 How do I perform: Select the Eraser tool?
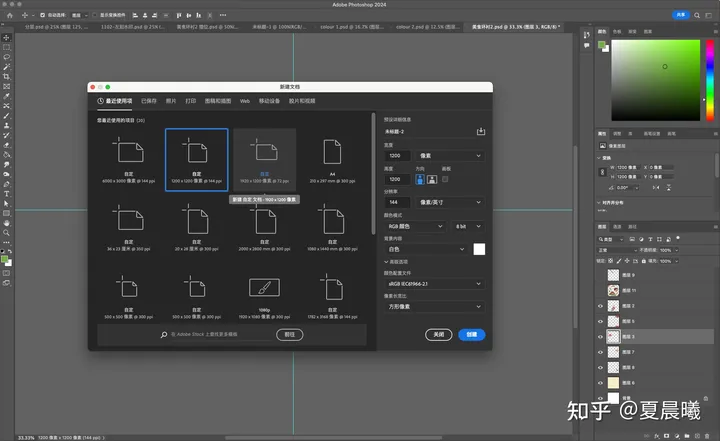tap(6, 145)
